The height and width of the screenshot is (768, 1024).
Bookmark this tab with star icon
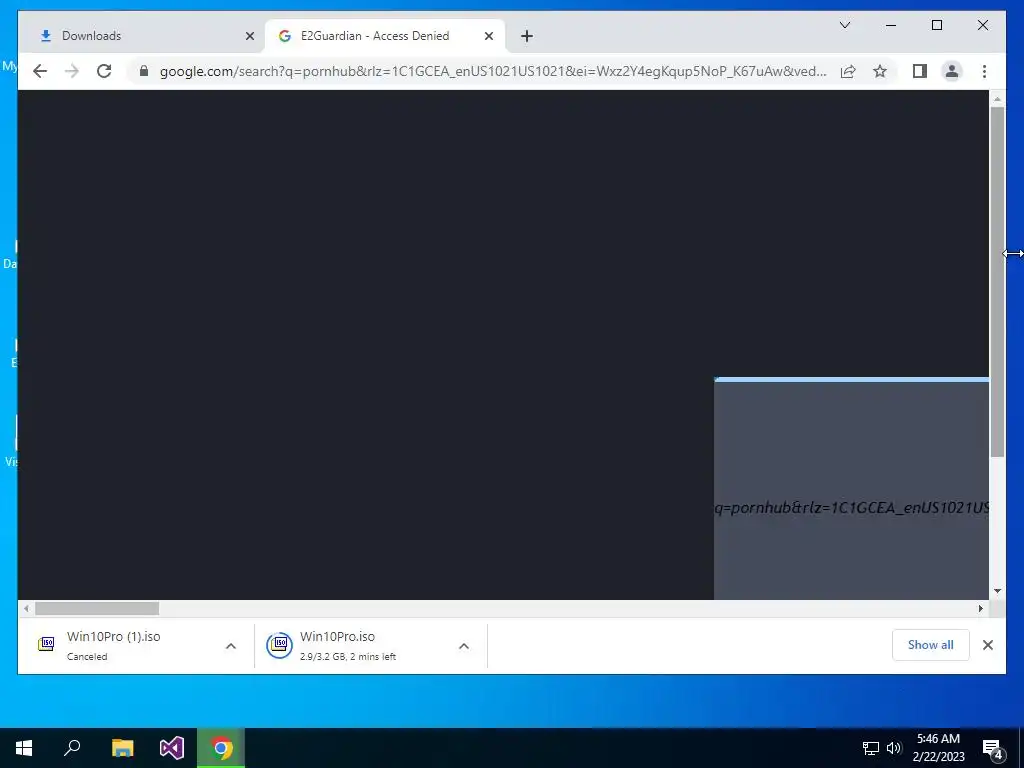(880, 71)
